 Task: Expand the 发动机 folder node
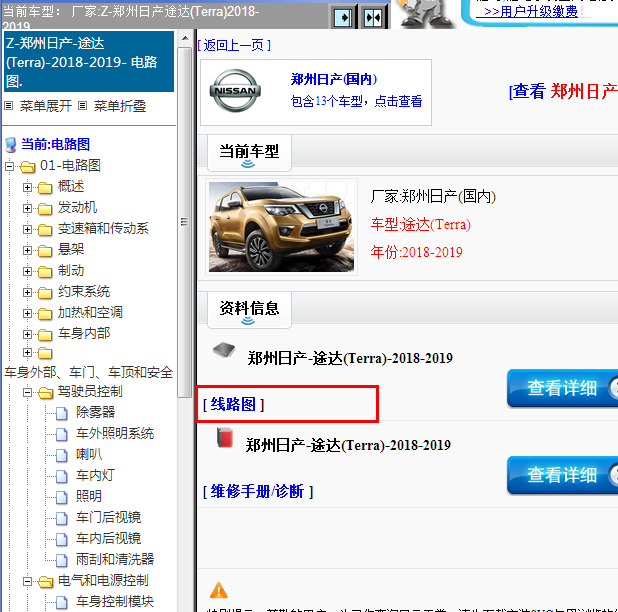pos(27,208)
